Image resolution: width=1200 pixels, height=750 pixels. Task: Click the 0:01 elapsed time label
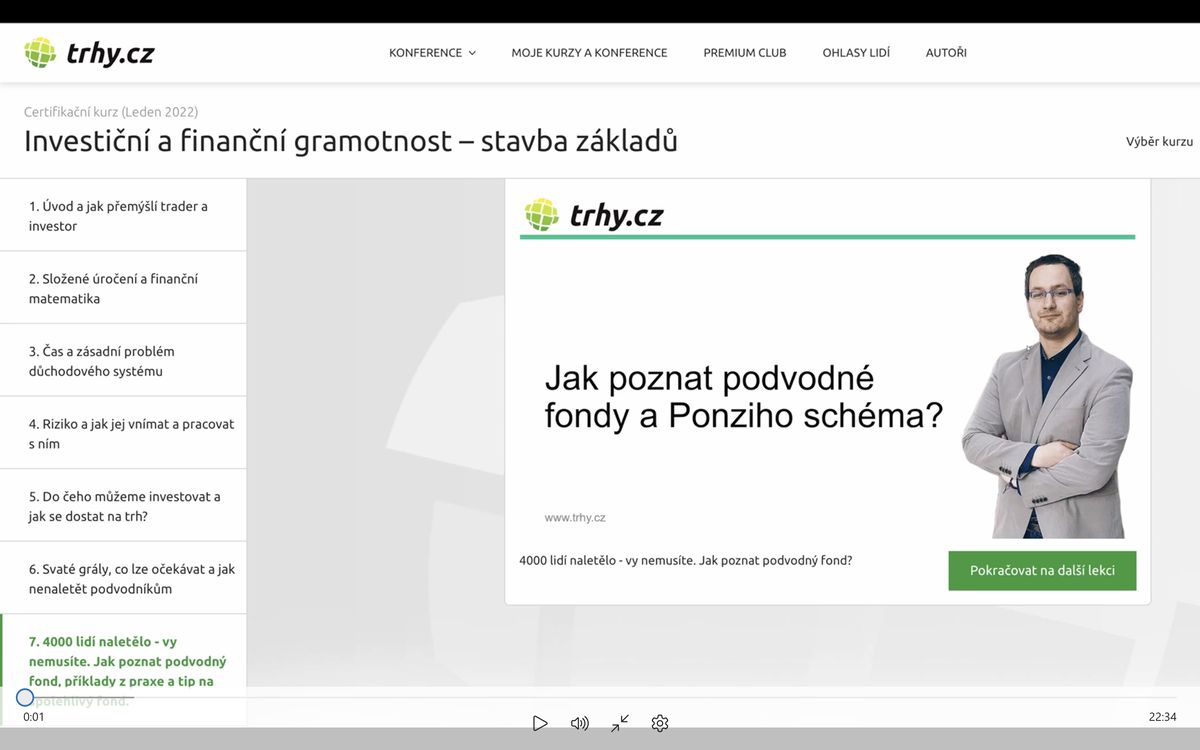(34, 717)
